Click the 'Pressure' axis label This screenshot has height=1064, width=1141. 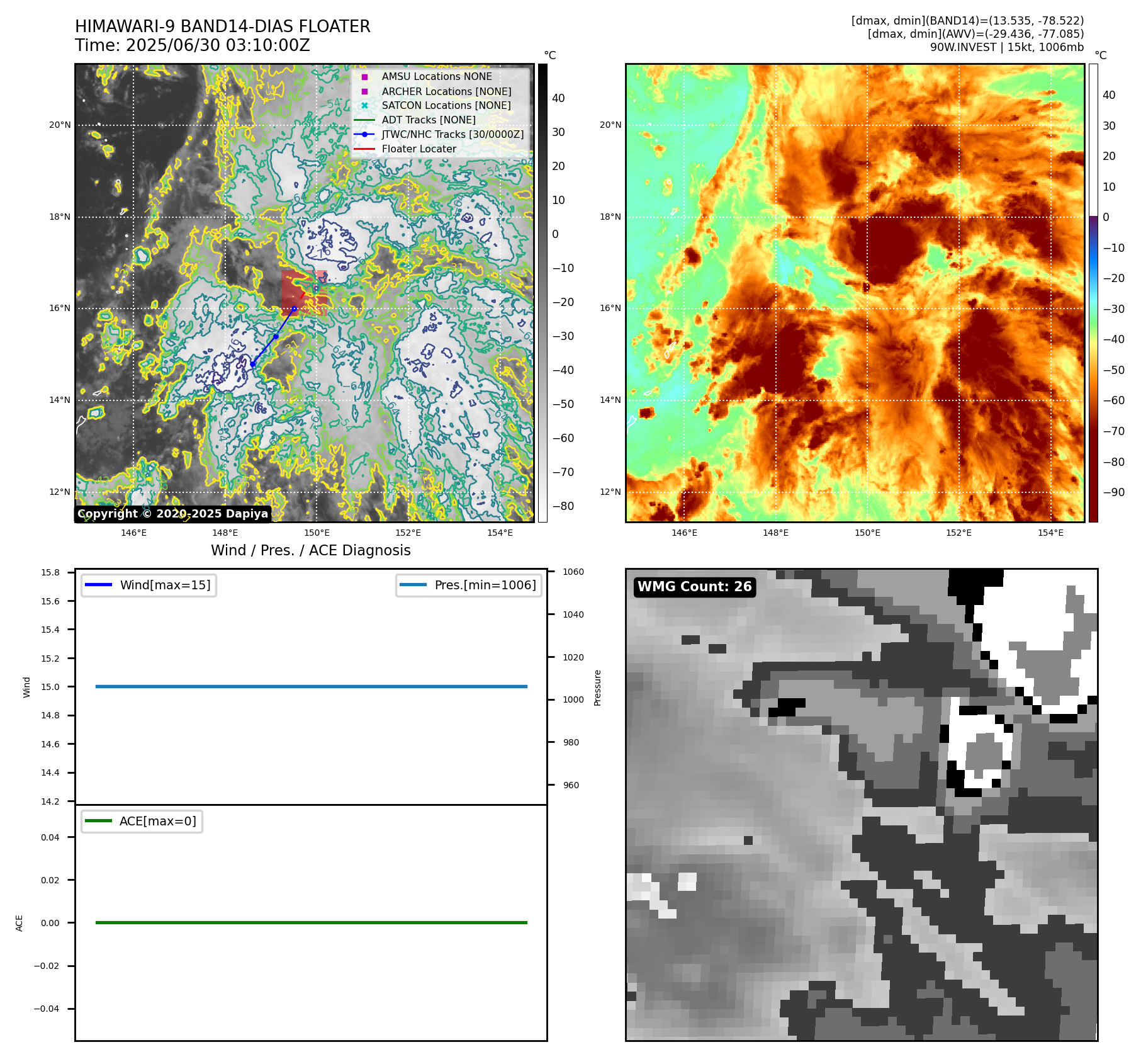(598, 688)
